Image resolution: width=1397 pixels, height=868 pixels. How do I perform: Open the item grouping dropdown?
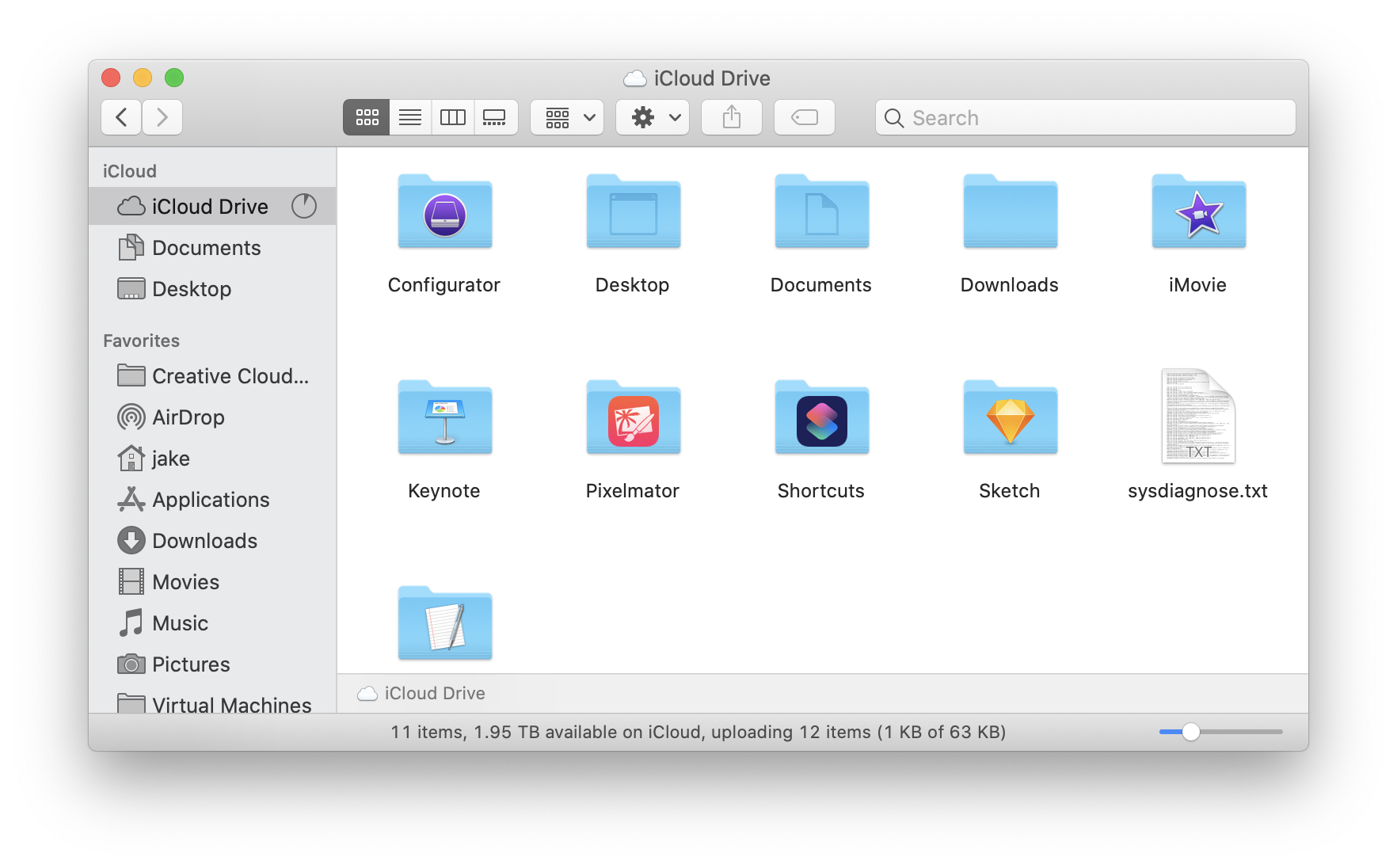[x=566, y=117]
